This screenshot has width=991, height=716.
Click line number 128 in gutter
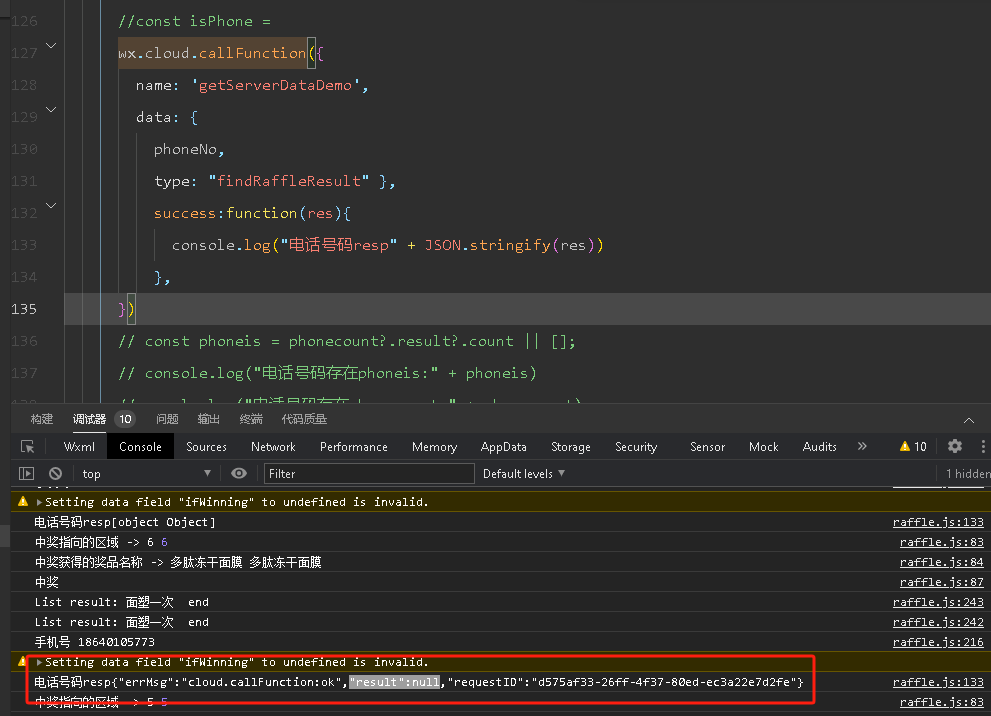24,85
